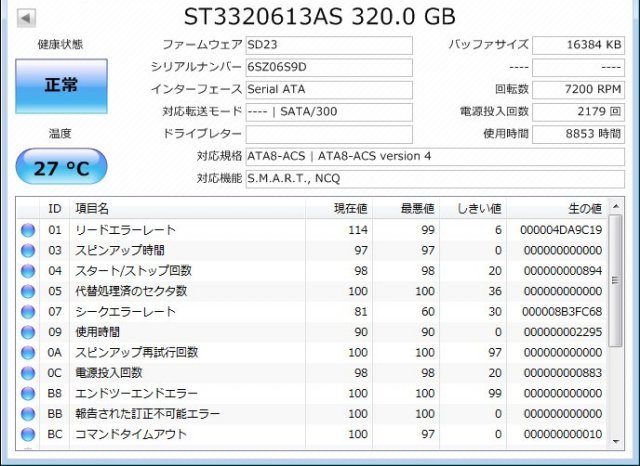Click current value 114 in row 01
Image resolution: width=640 pixels, height=466 pixels.
coord(358,230)
